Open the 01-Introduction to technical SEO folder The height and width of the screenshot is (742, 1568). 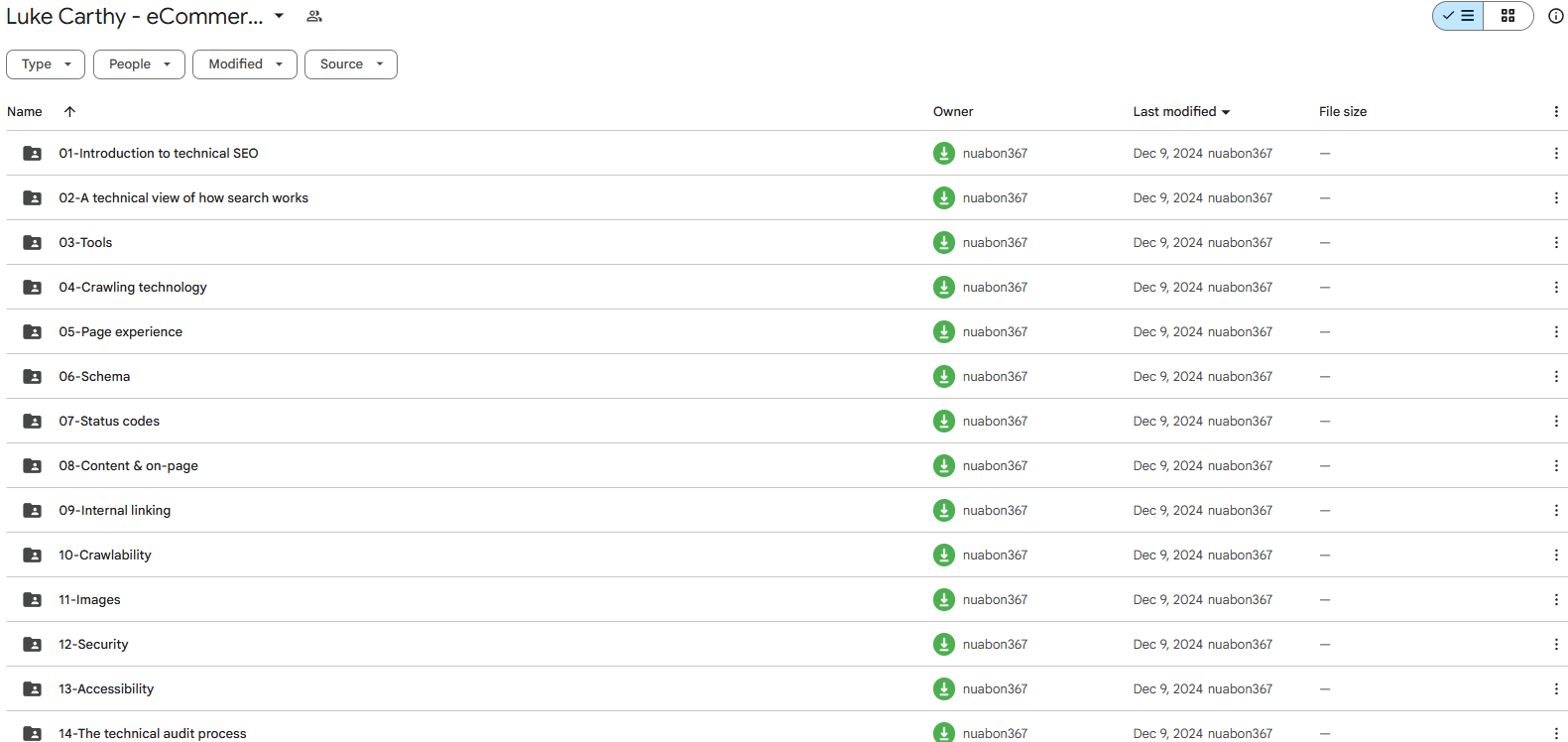tap(159, 154)
